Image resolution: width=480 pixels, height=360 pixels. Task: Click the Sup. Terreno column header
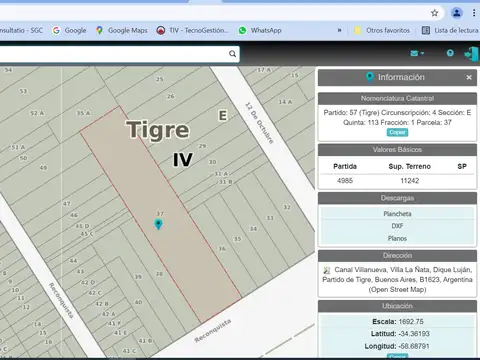410,166
